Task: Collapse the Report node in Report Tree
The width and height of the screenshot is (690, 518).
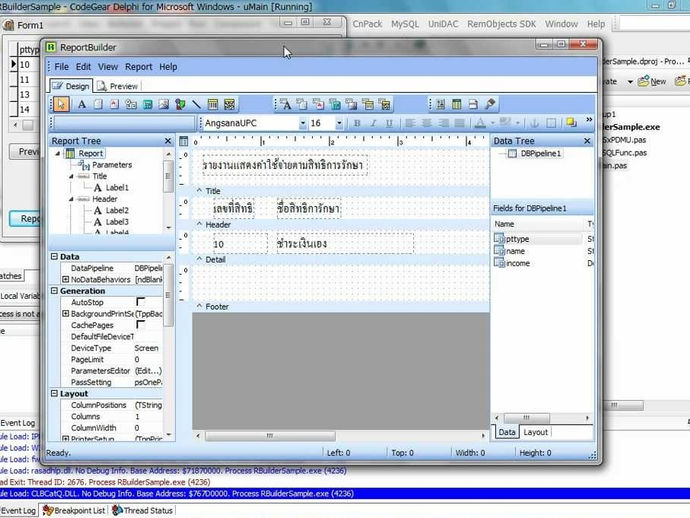Action: 58,154
